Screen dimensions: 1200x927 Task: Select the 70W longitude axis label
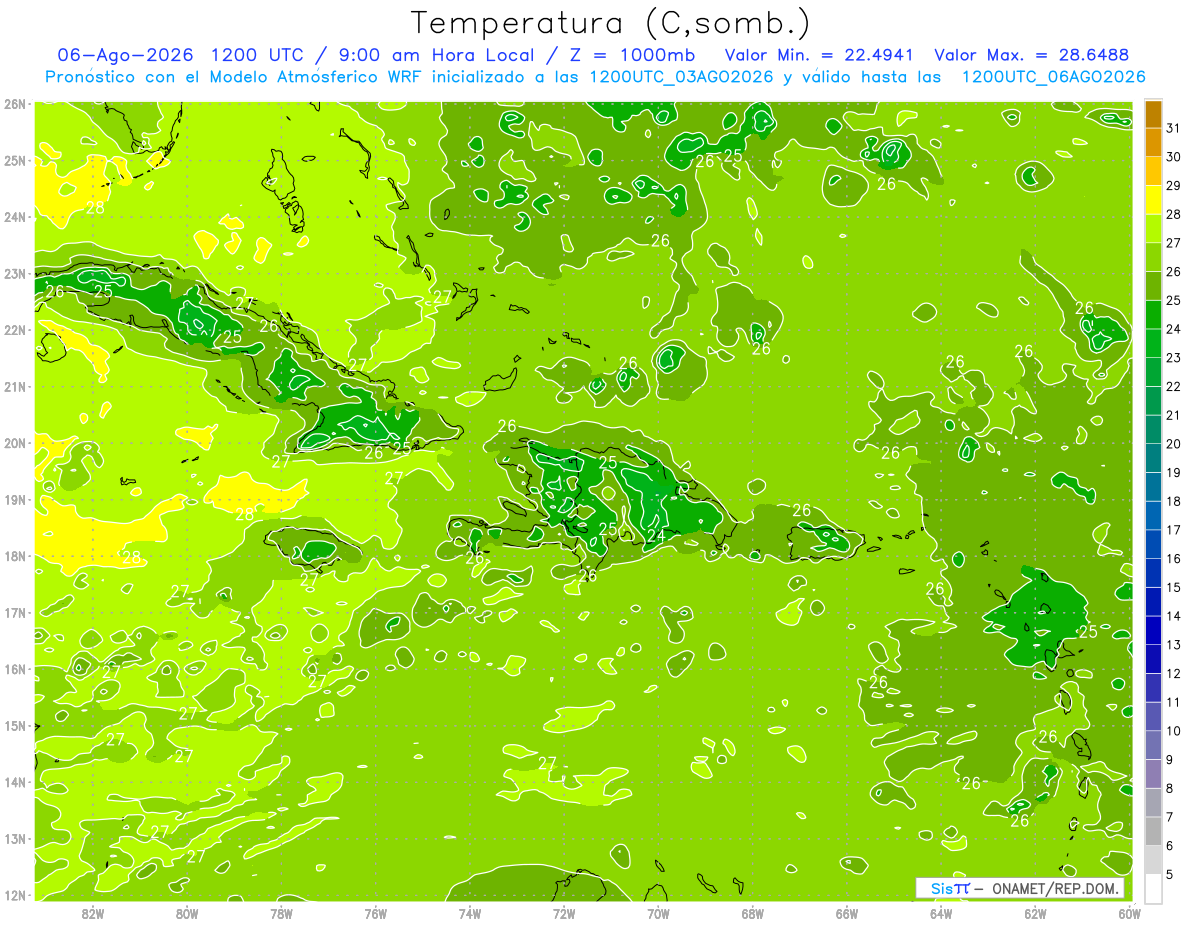(657, 912)
